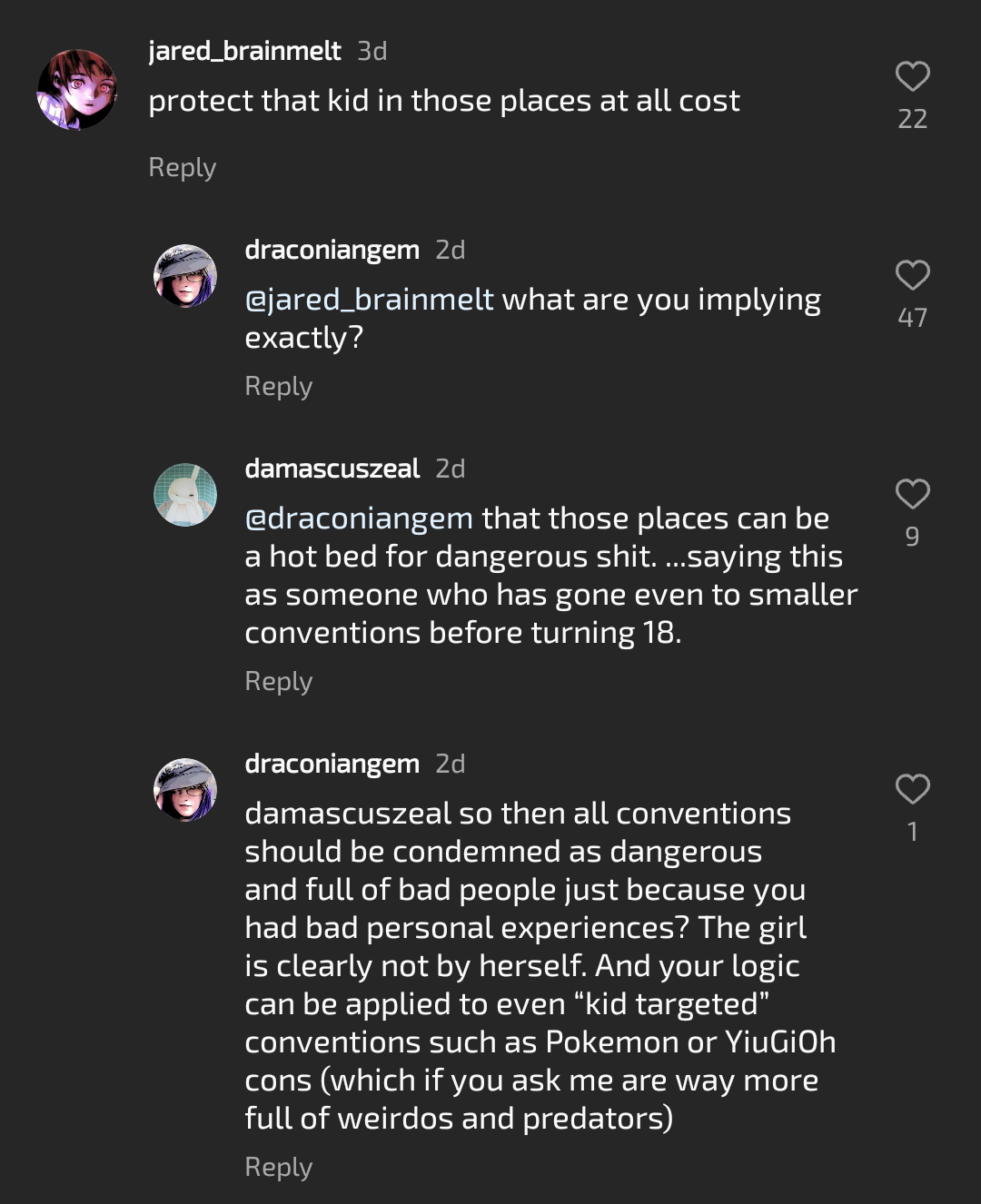
Task: Open draconiangem's avatar on last reply
Action: click(185, 790)
